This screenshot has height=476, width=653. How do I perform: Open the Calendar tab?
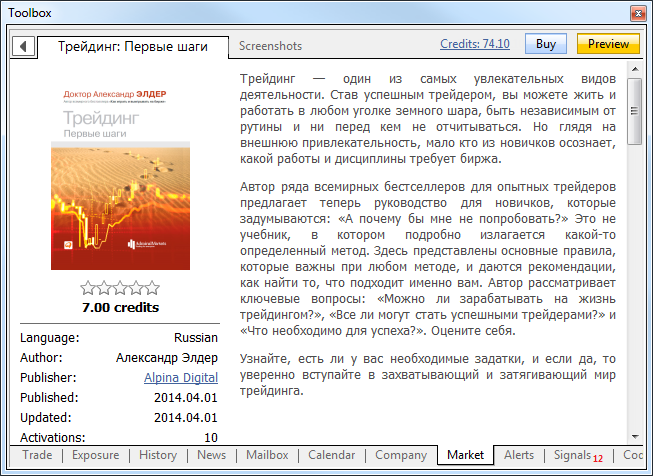coord(331,455)
